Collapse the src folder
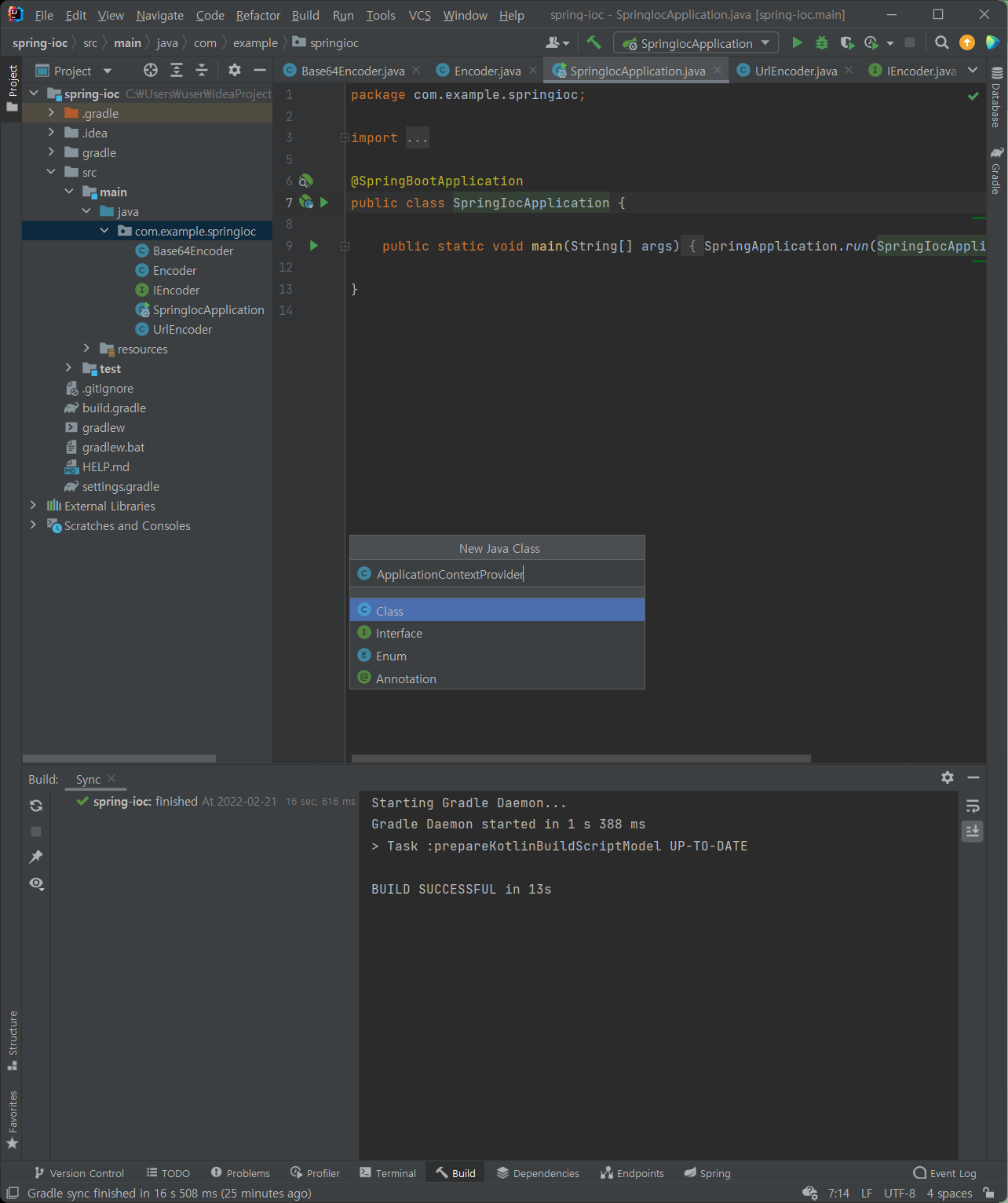The width and height of the screenshot is (1008, 1203). (x=51, y=172)
